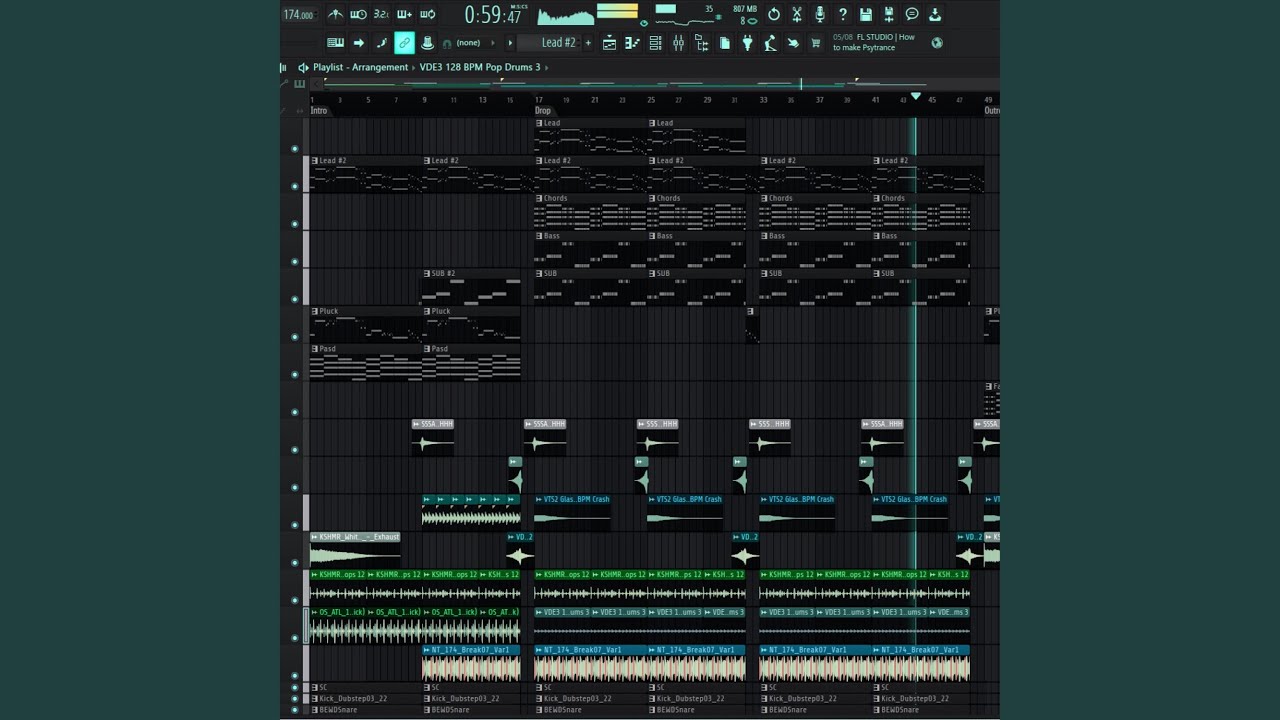Mute the track containing Lead #2 clips

click(294, 187)
